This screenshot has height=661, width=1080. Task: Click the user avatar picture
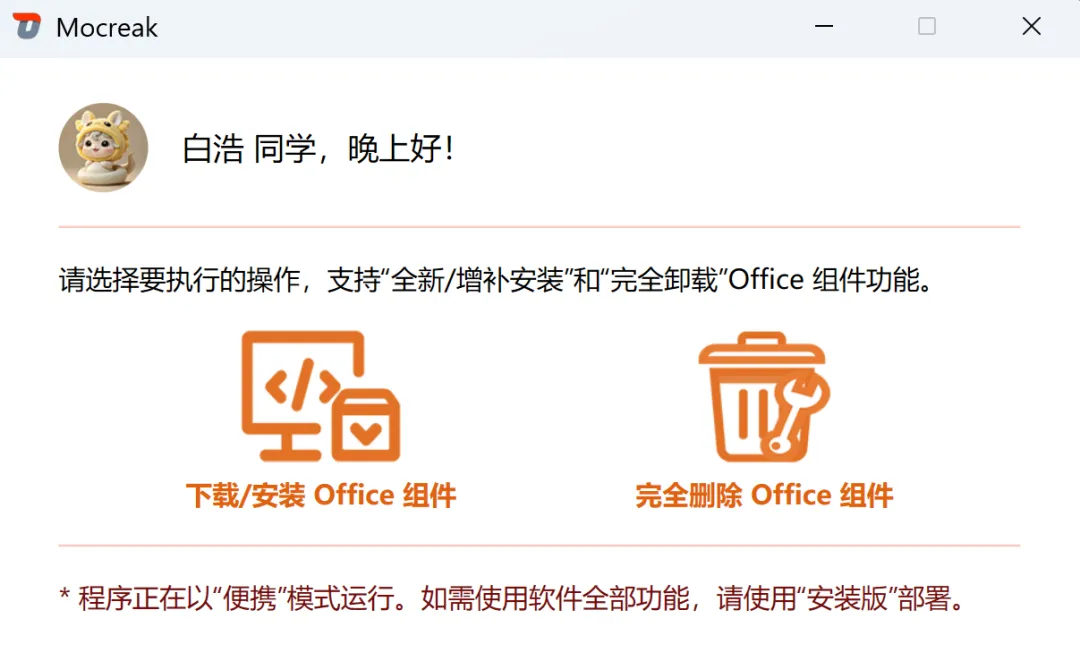[x=103, y=147]
